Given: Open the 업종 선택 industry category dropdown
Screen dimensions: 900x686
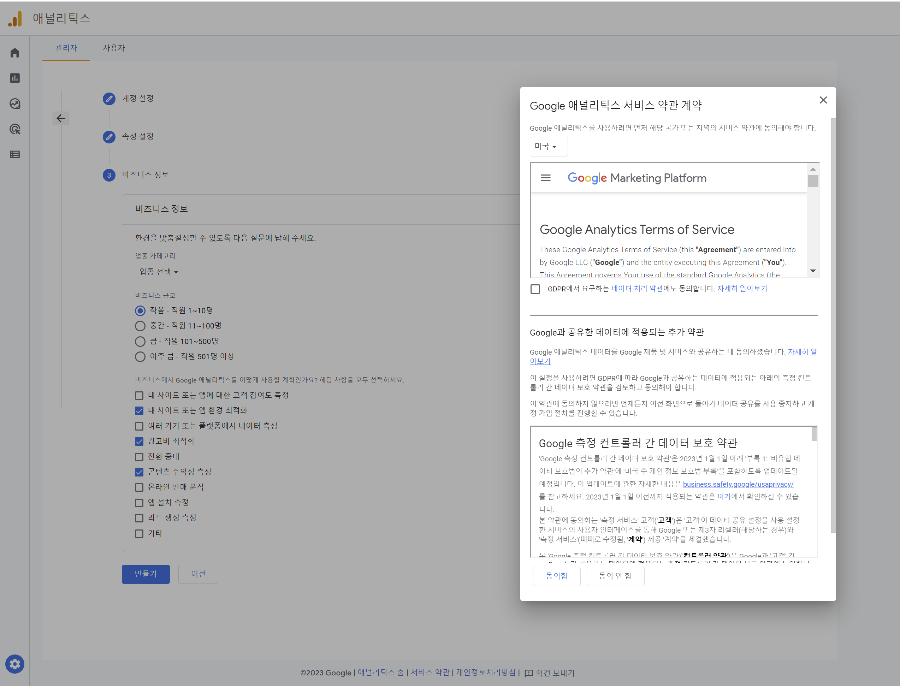Looking at the screenshot, I should click(159, 272).
